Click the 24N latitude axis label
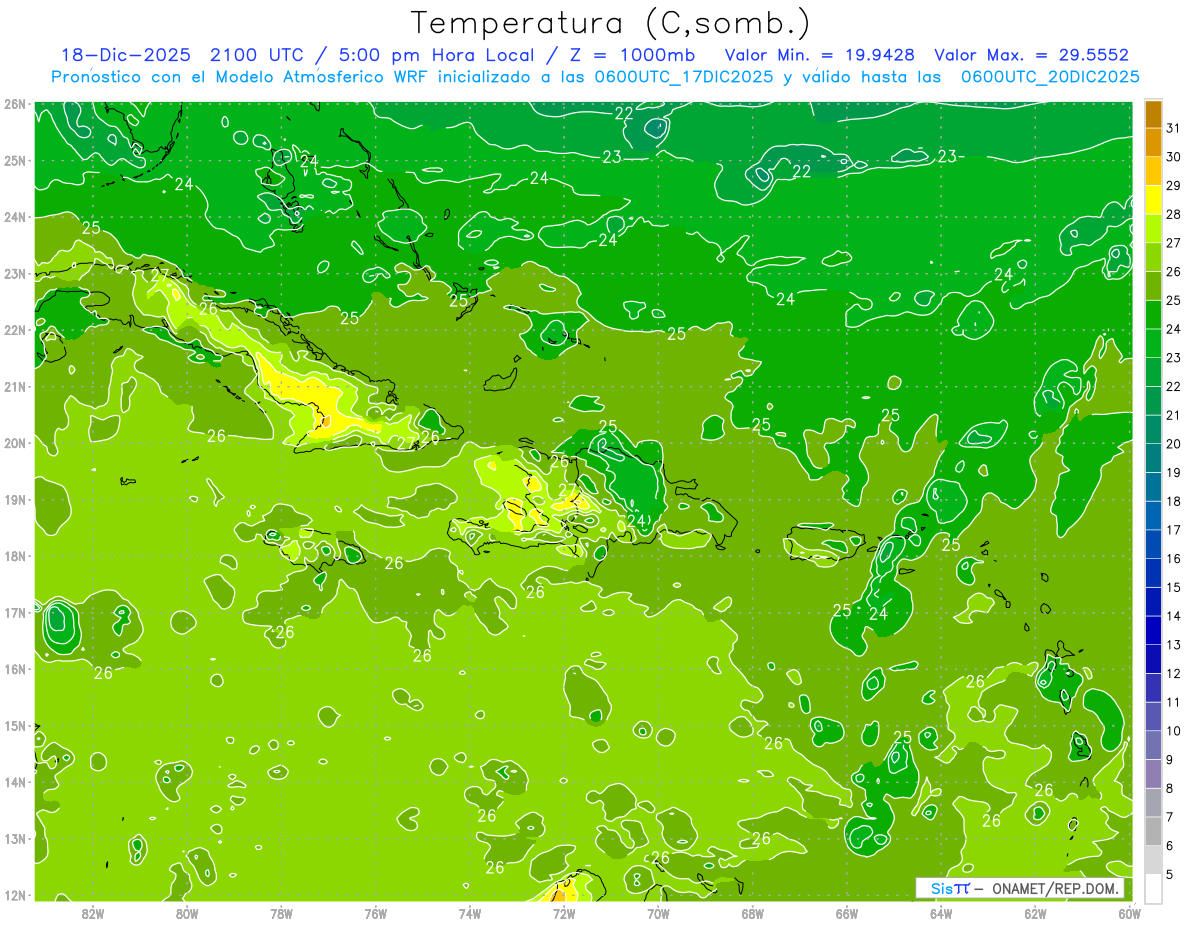Viewport: 1200px width, 927px height. click(15, 217)
